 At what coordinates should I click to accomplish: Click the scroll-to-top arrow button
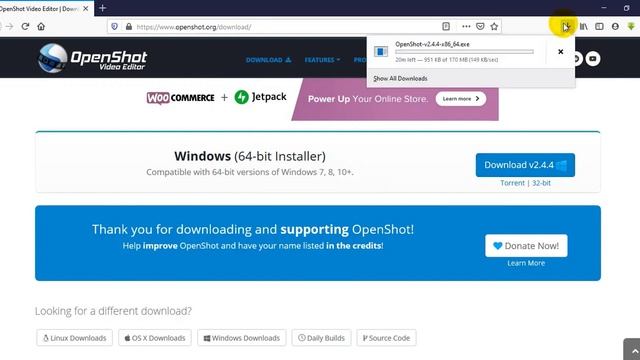(633, 350)
